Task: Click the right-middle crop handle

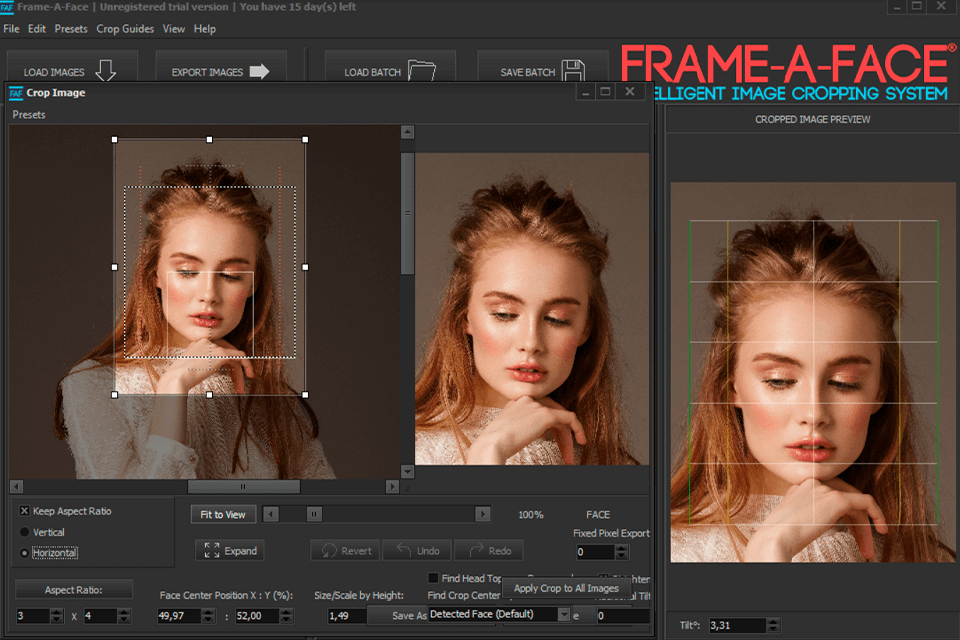Action: 306,267
